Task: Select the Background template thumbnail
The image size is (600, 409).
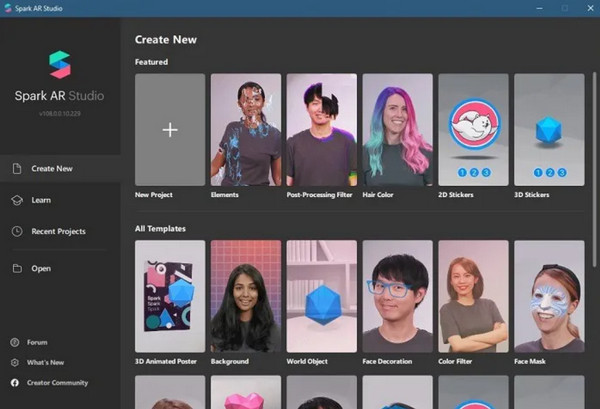Action: (x=246, y=296)
